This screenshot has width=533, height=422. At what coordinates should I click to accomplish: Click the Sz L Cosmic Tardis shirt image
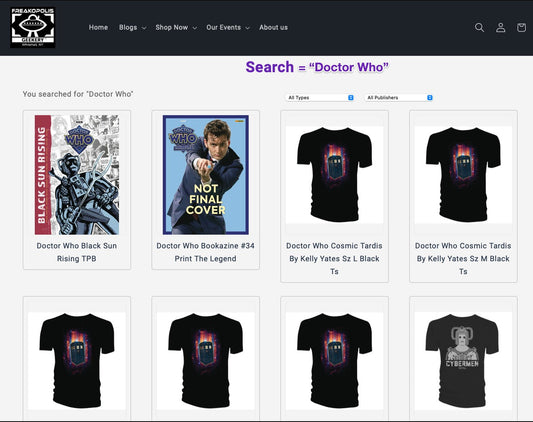(x=334, y=175)
